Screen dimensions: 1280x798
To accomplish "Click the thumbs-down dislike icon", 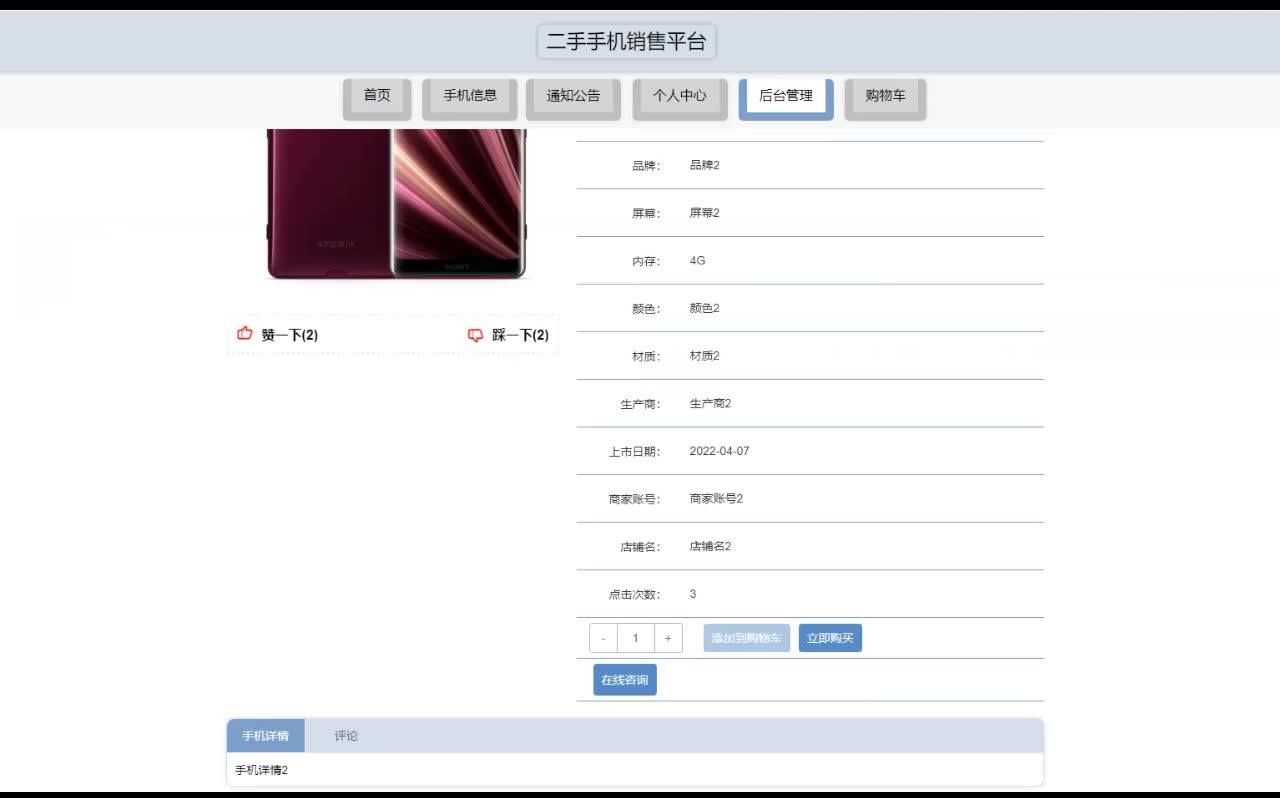I will tap(476, 335).
